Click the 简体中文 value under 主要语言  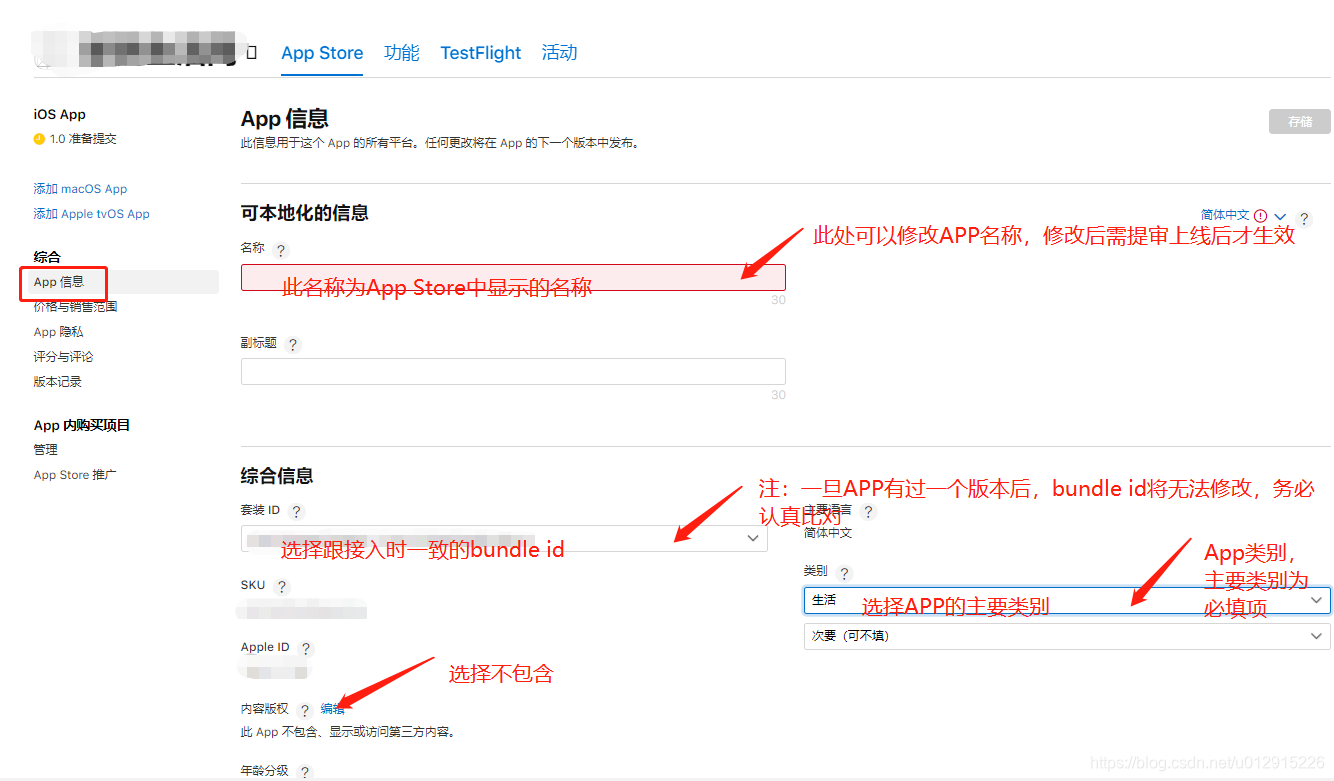(828, 533)
